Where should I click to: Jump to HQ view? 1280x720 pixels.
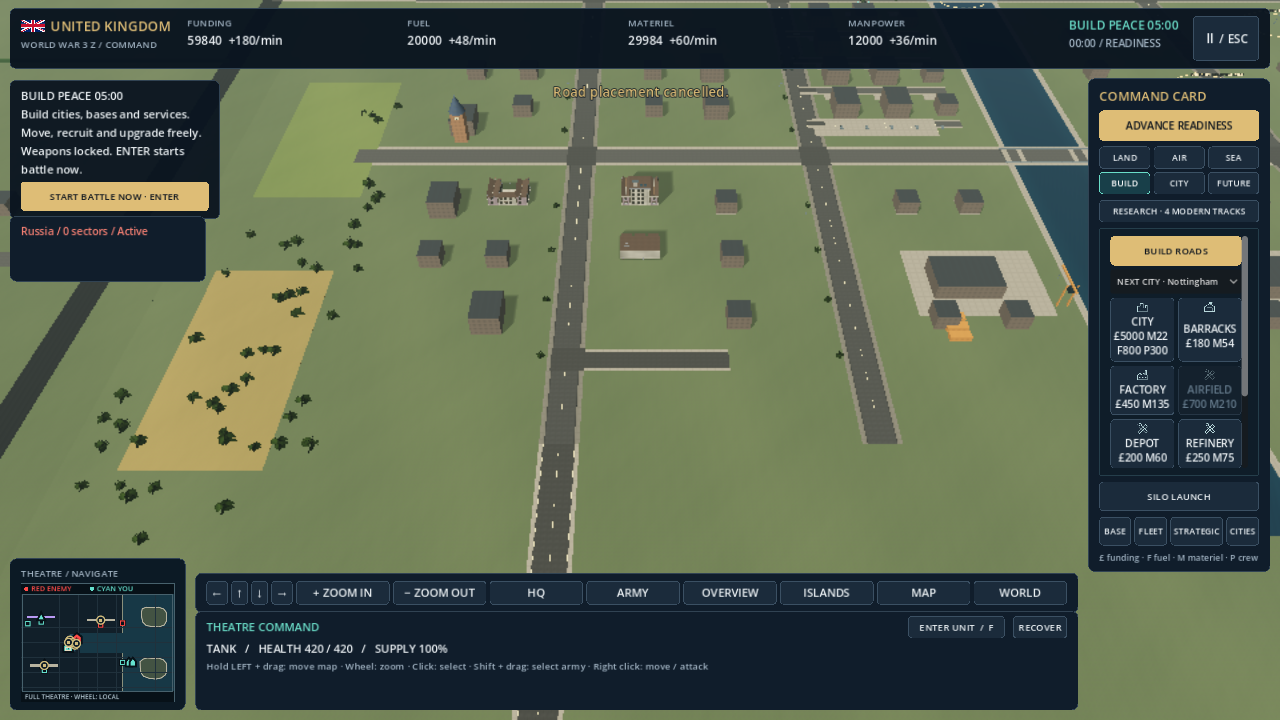pos(536,593)
